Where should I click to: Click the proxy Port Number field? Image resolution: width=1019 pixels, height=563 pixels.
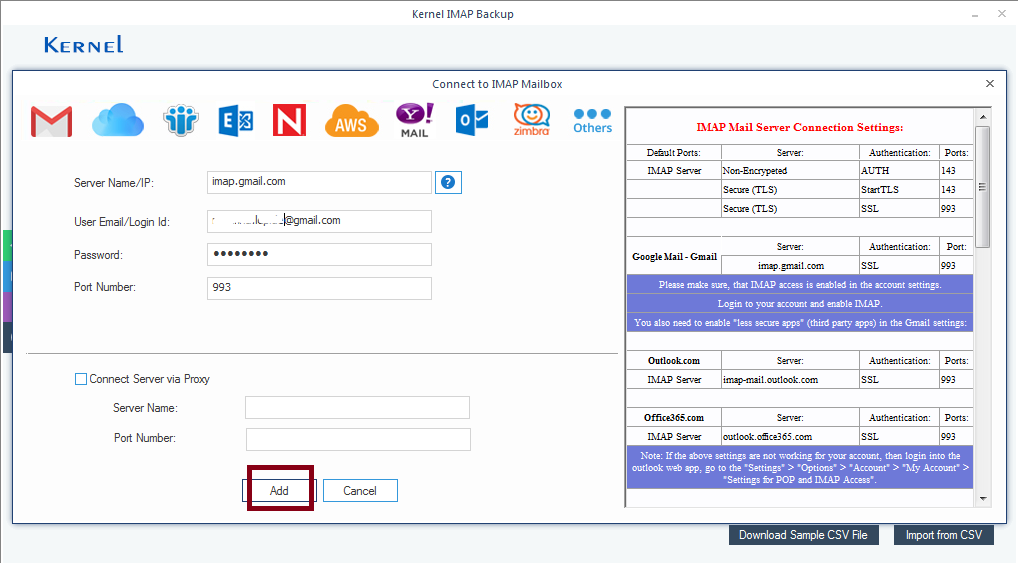(x=358, y=439)
